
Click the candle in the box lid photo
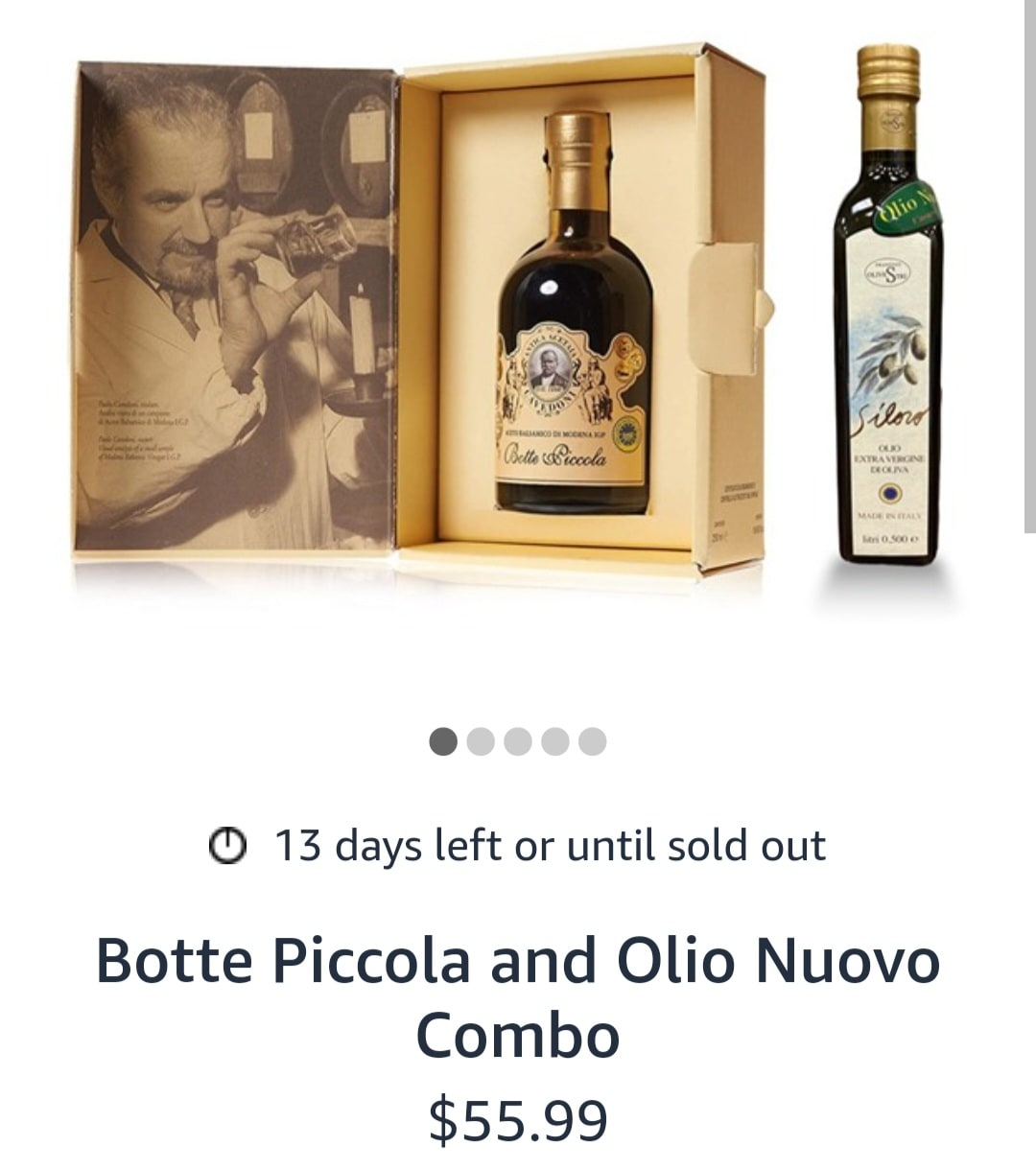click(x=361, y=336)
